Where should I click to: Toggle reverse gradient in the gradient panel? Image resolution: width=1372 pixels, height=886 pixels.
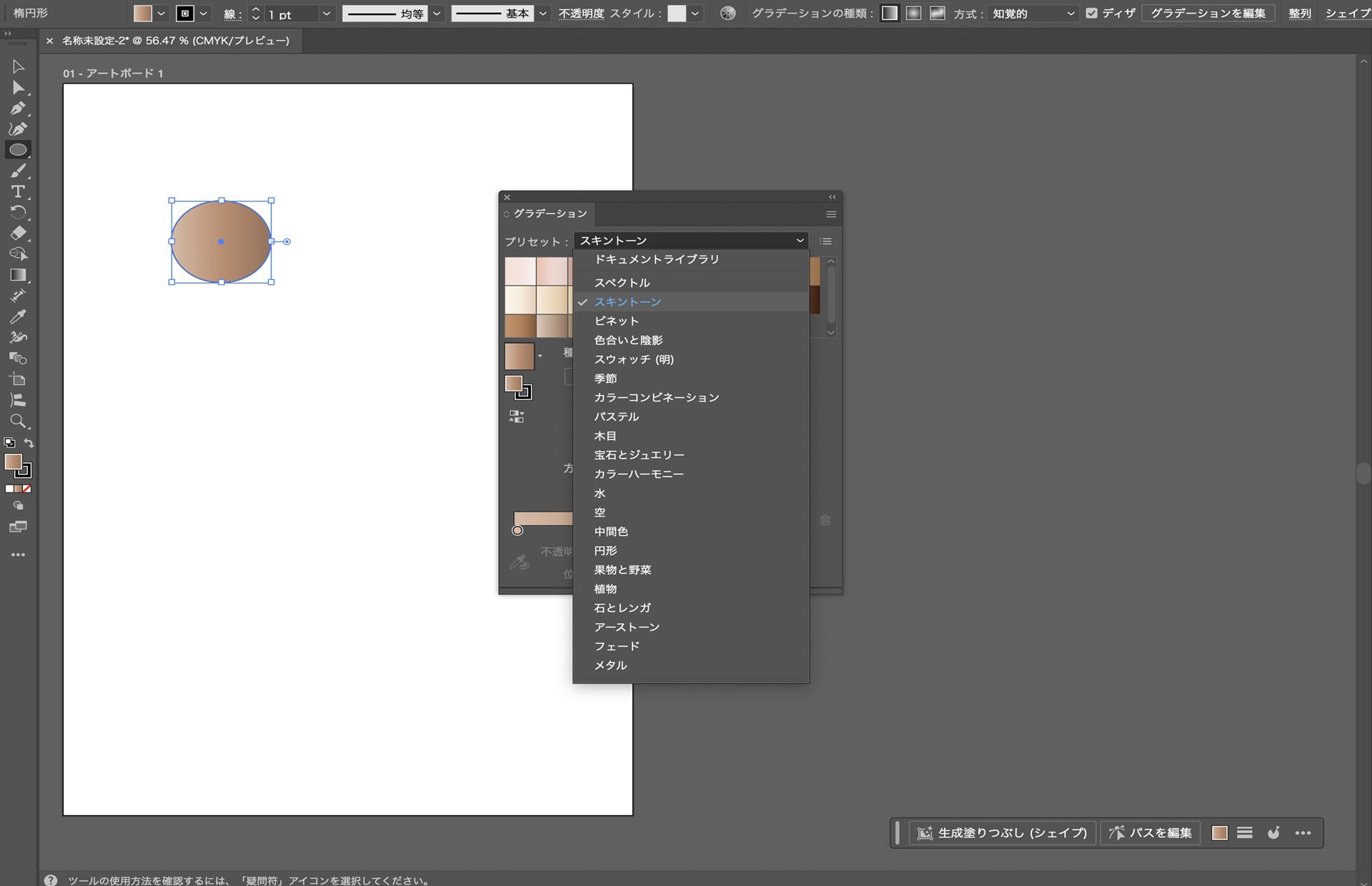(516, 415)
